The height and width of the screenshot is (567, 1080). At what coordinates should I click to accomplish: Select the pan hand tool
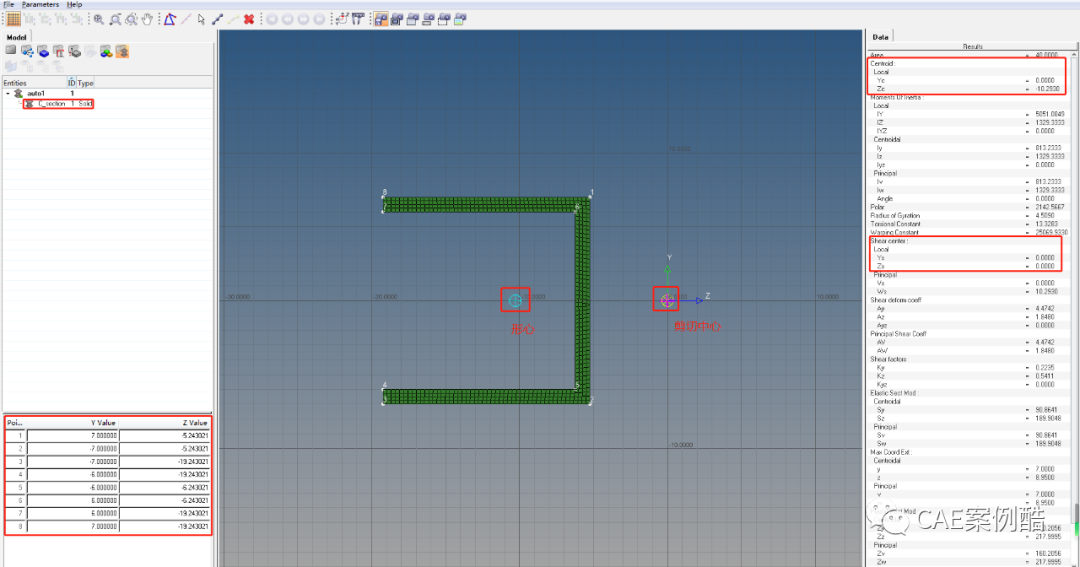point(147,19)
